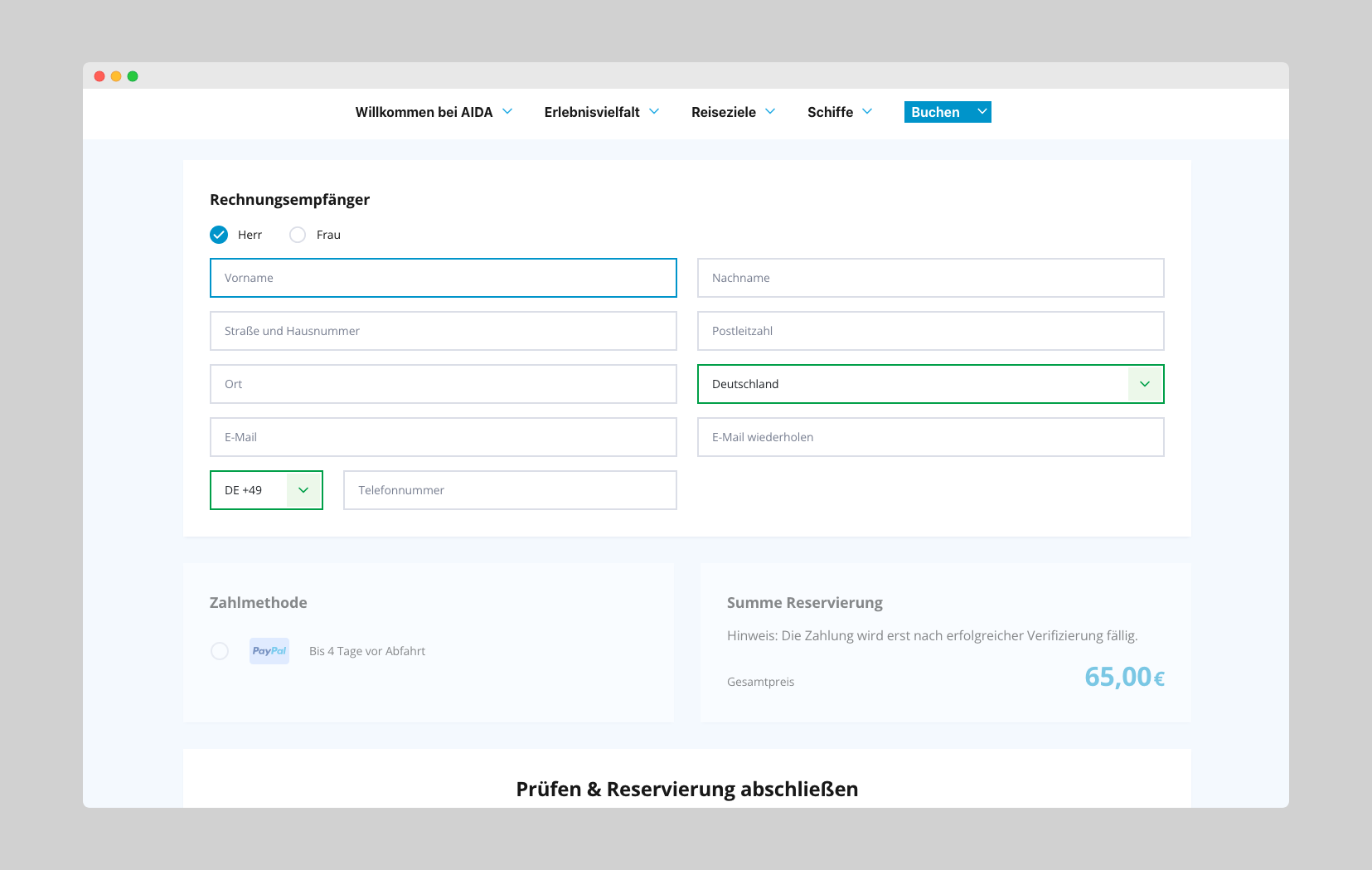The height and width of the screenshot is (870, 1372).
Task: Expand chevron next to Willkommen bei AIDA
Action: point(507,111)
